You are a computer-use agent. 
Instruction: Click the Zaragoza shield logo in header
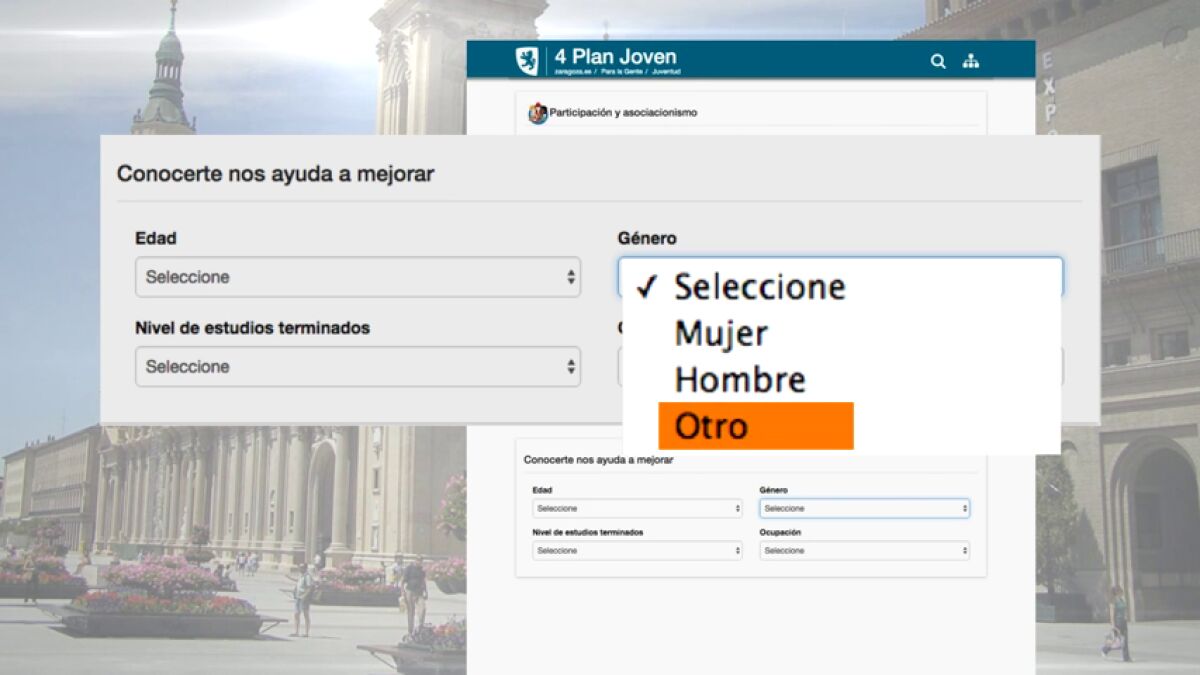pyautogui.click(x=526, y=60)
